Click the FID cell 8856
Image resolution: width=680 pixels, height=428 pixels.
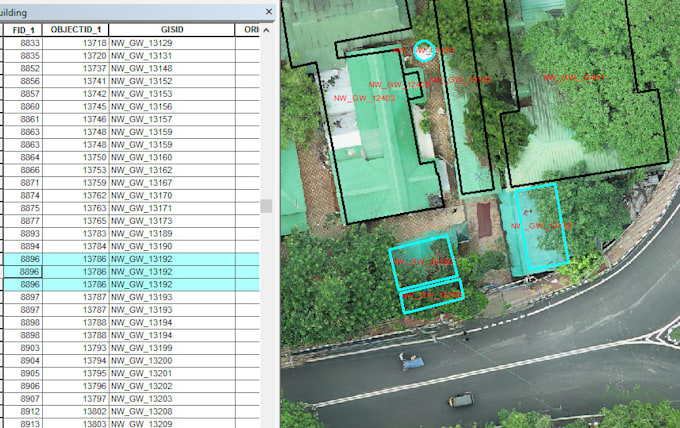[23, 81]
